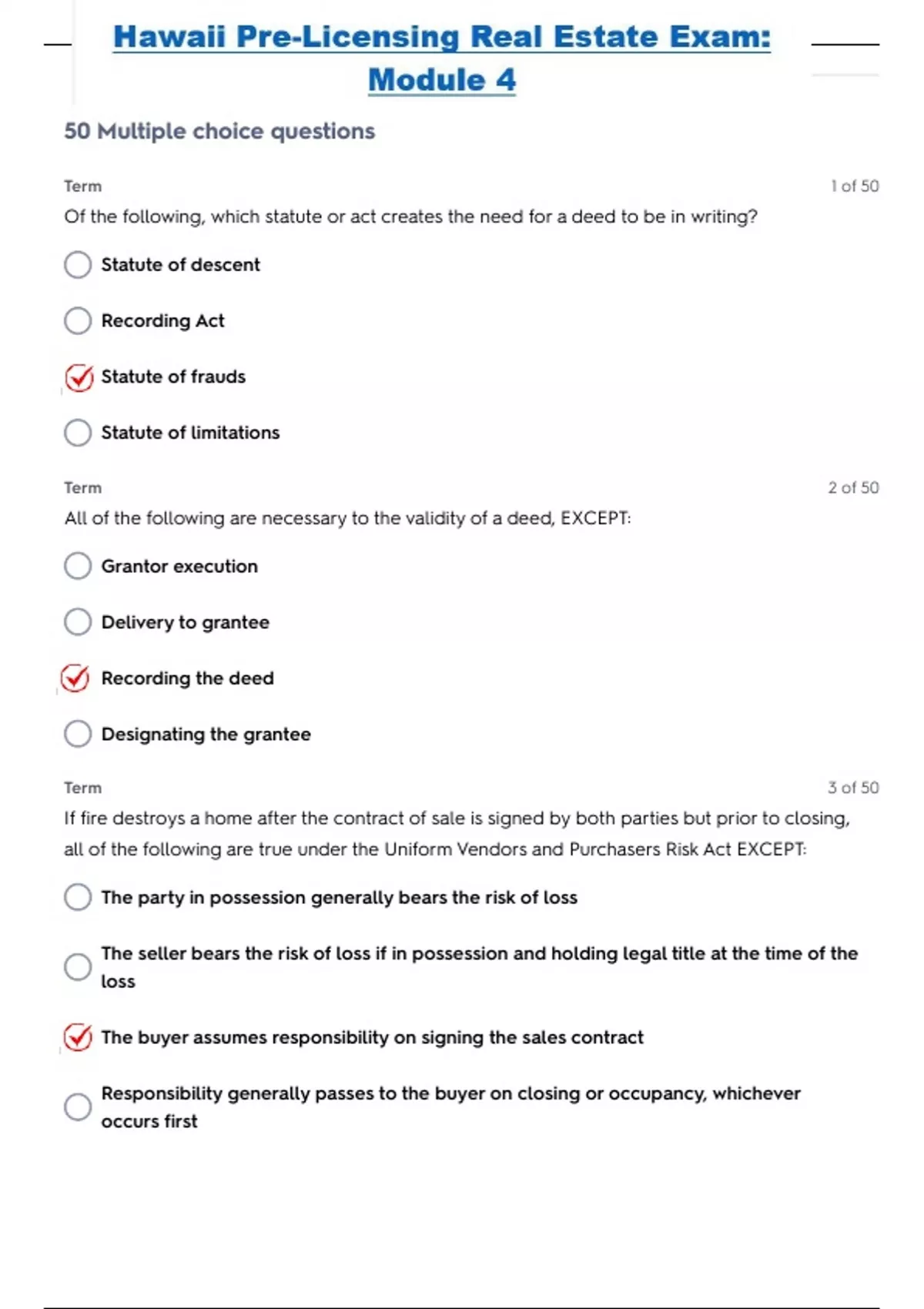Select 'Statute of limitations' radio button
924x1309 pixels.
pos(78,433)
